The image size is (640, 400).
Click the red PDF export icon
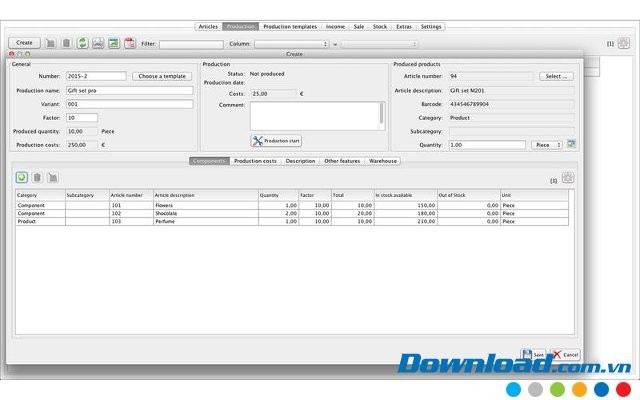point(130,44)
